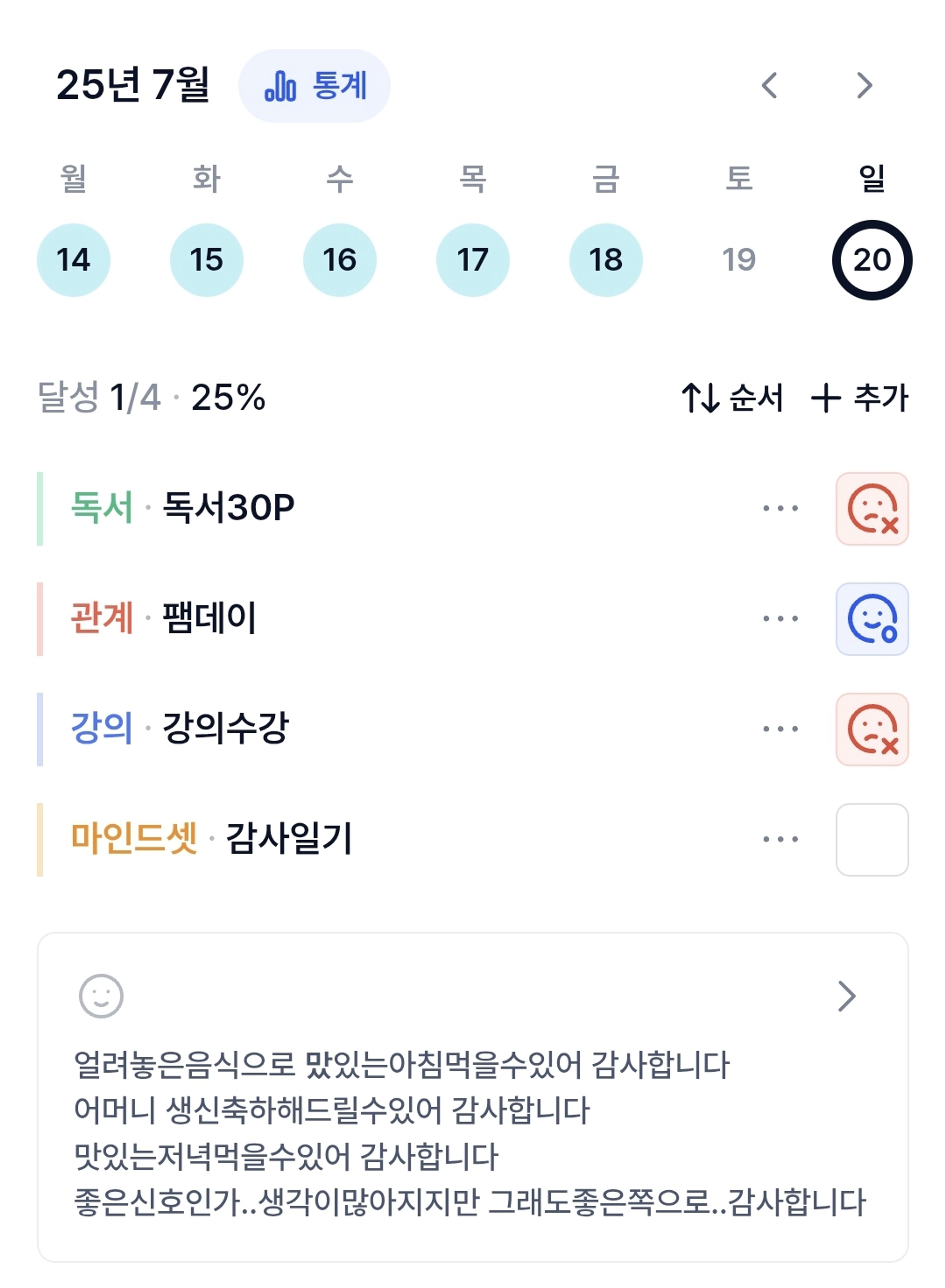
Task: Toggle the sad face status for 독서30P
Action: pos(872,509)
